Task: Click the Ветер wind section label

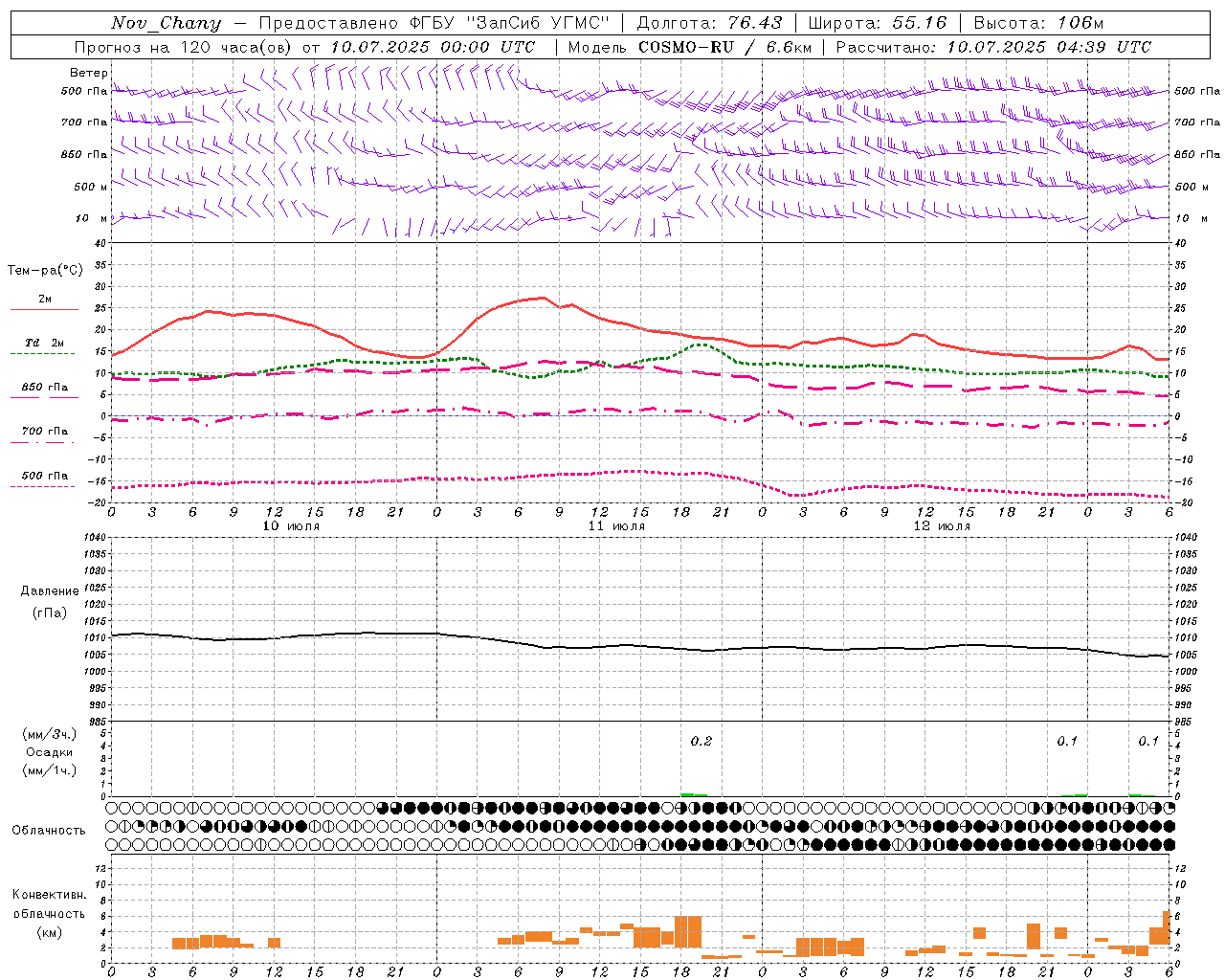Action: 89,73
